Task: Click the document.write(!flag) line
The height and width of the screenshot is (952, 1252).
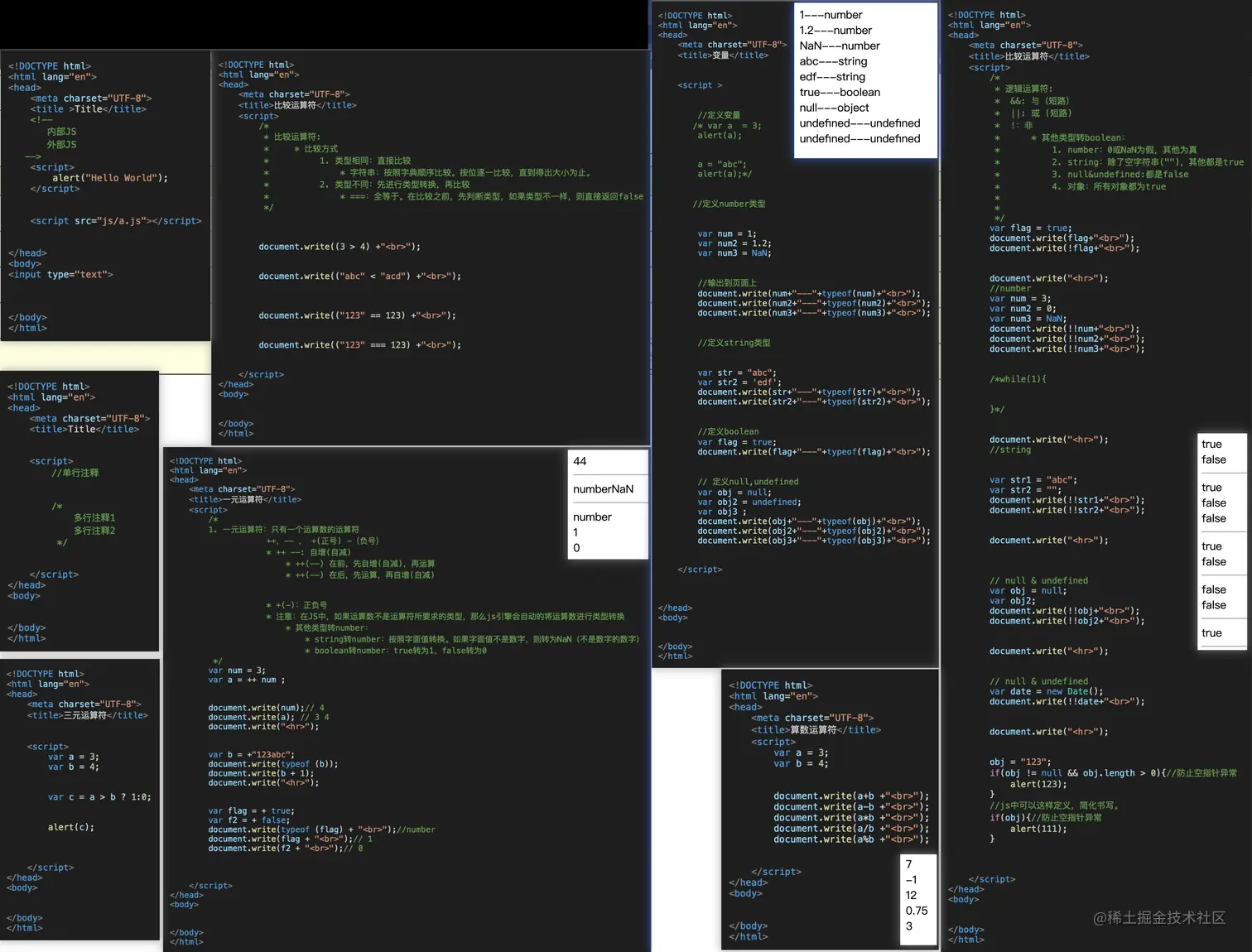Action: tap(1065, 248)
